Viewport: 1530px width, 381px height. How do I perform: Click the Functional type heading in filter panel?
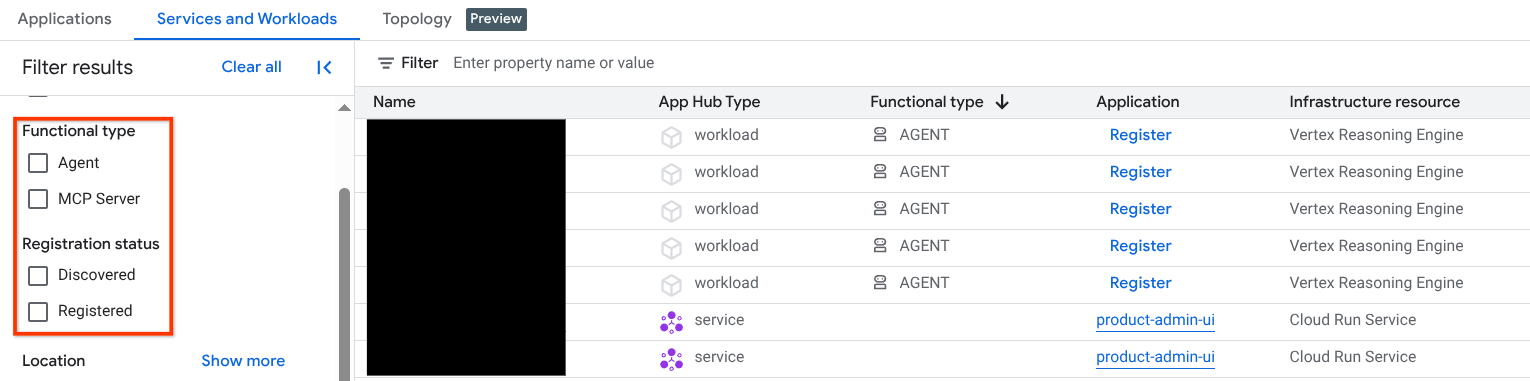pyautogui.click(x=79, y=131)
